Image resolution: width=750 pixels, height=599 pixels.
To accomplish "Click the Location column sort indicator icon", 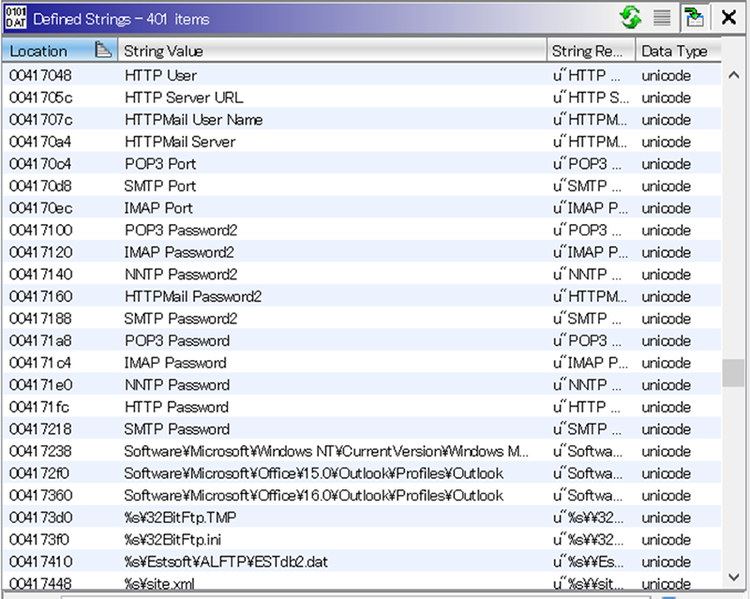I will coord(103,50).
